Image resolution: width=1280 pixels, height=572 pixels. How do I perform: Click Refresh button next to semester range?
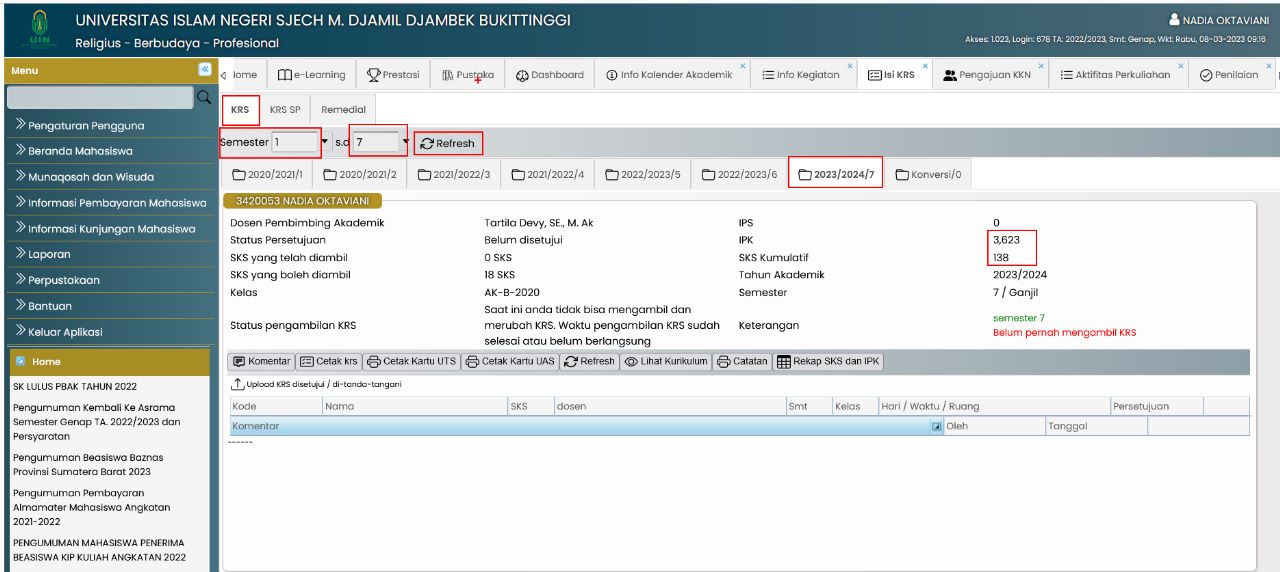(x=447, y=144)
